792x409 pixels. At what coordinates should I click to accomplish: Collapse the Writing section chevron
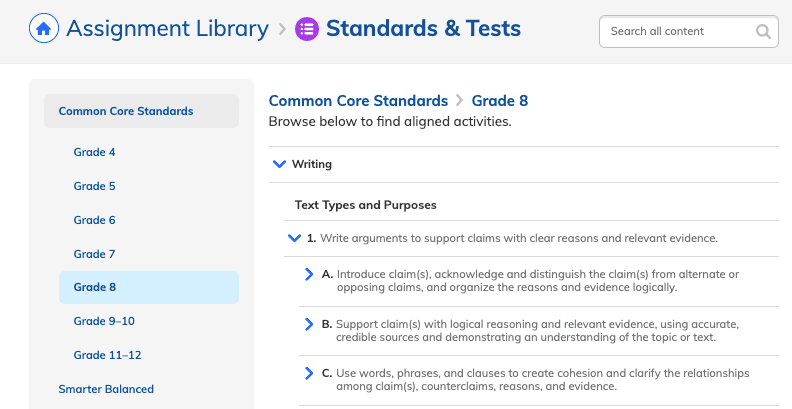(x=279, y=164)
